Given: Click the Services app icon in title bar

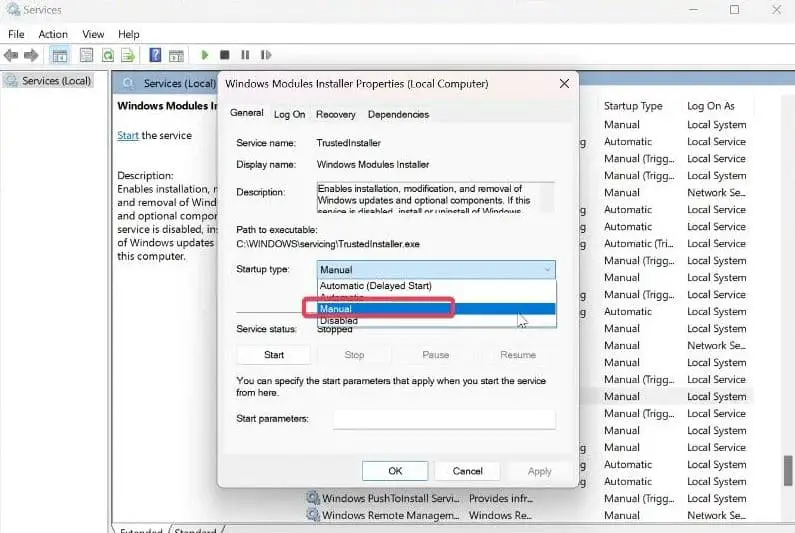Looking at the screenshot, I should click(x=13, y=10).
